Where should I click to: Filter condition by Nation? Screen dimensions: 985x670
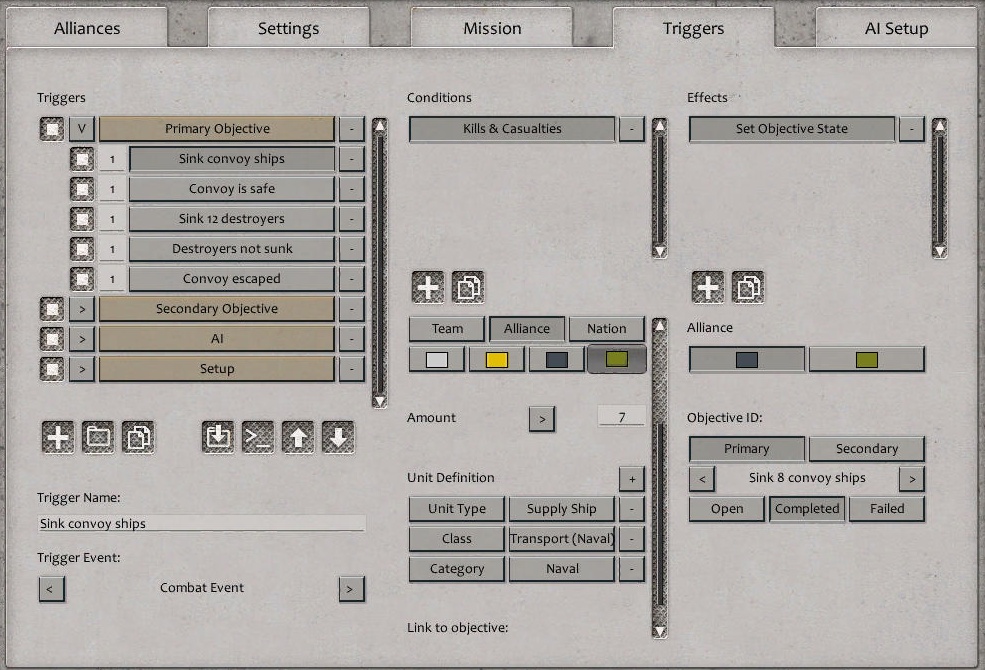[607, 329]
